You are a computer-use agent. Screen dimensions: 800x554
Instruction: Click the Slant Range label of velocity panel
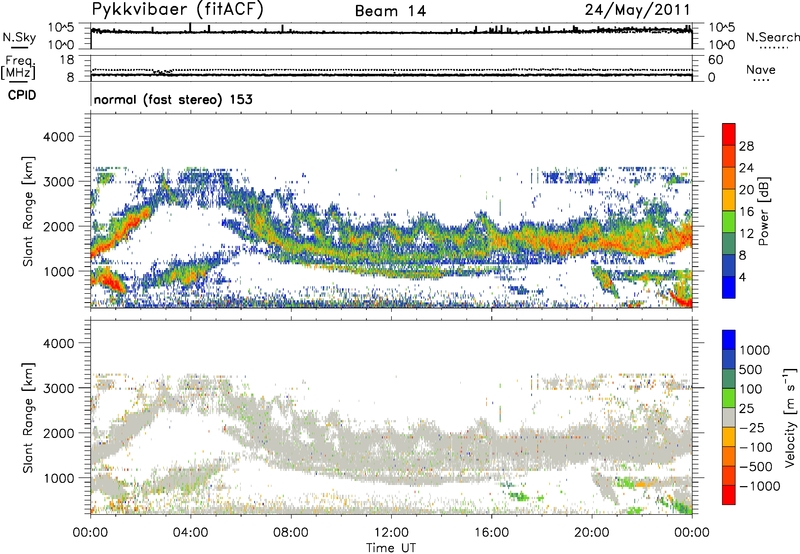(28, 418)
